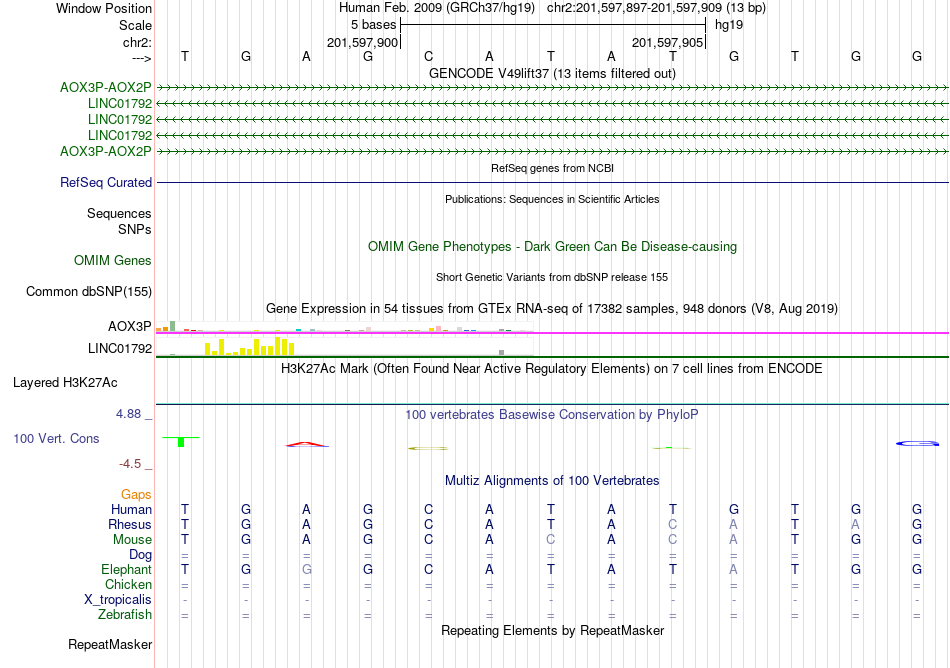Open '100 vertebrates Basewise Conservation by PhyloP' title
Image resolution: width=950 pixels, height=668 pixels.
(552, 414)
